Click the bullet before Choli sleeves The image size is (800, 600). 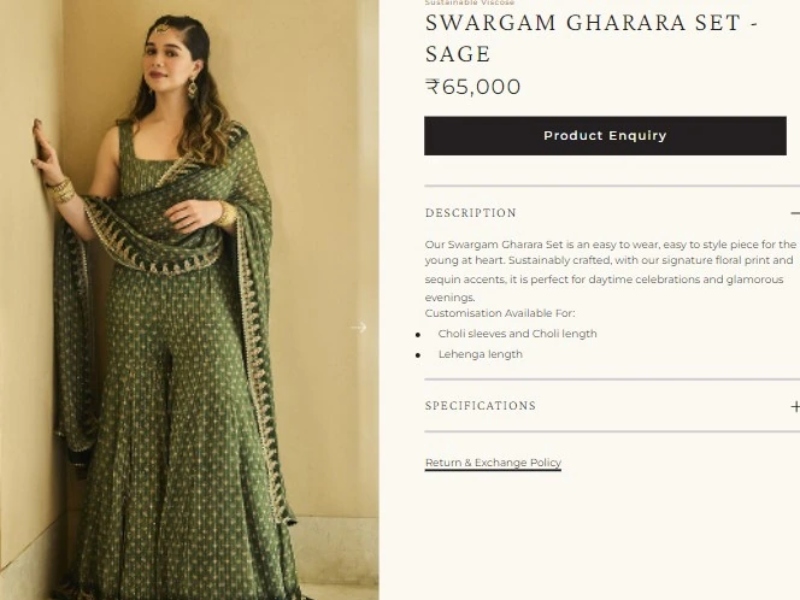pos(418,335)
